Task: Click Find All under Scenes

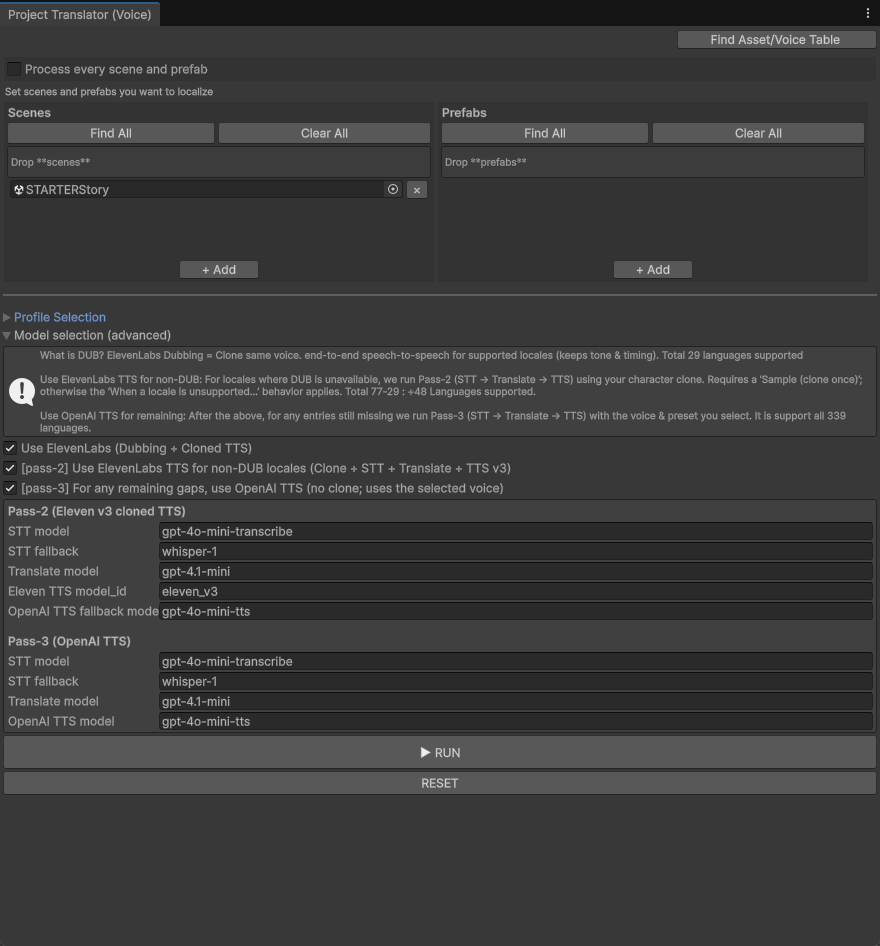Action: pyautogui.click(x=110, y=133)
